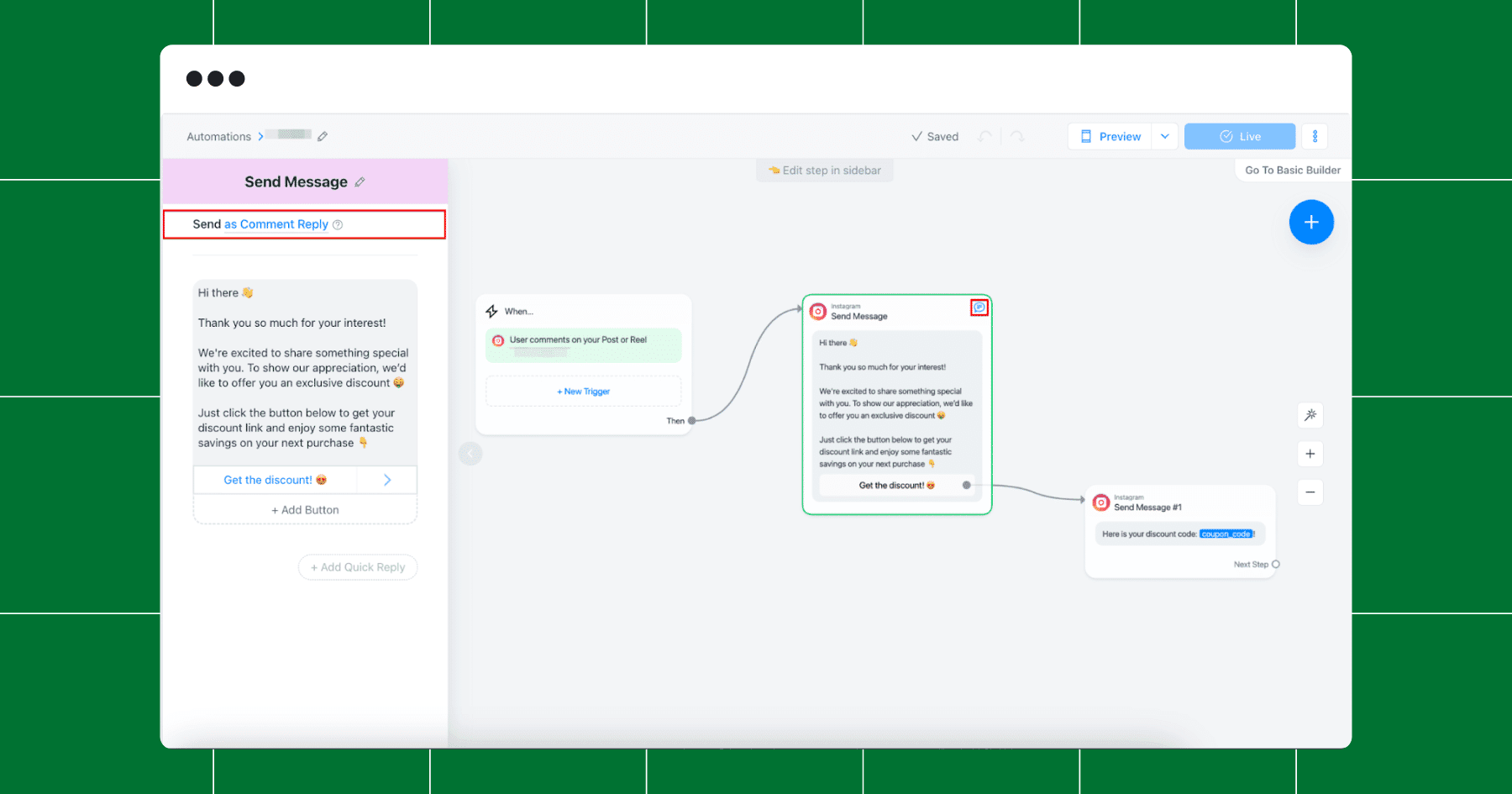
Task: Open the three-dot more options menu
Action: [1315, 136]
